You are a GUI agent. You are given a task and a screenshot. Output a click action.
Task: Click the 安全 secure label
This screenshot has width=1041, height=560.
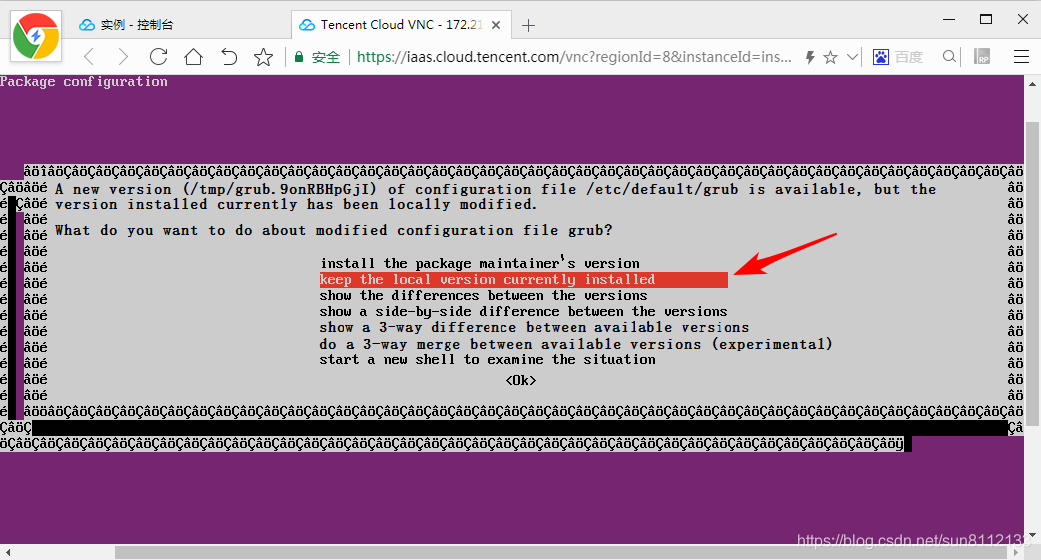click(x=325, y=57)
